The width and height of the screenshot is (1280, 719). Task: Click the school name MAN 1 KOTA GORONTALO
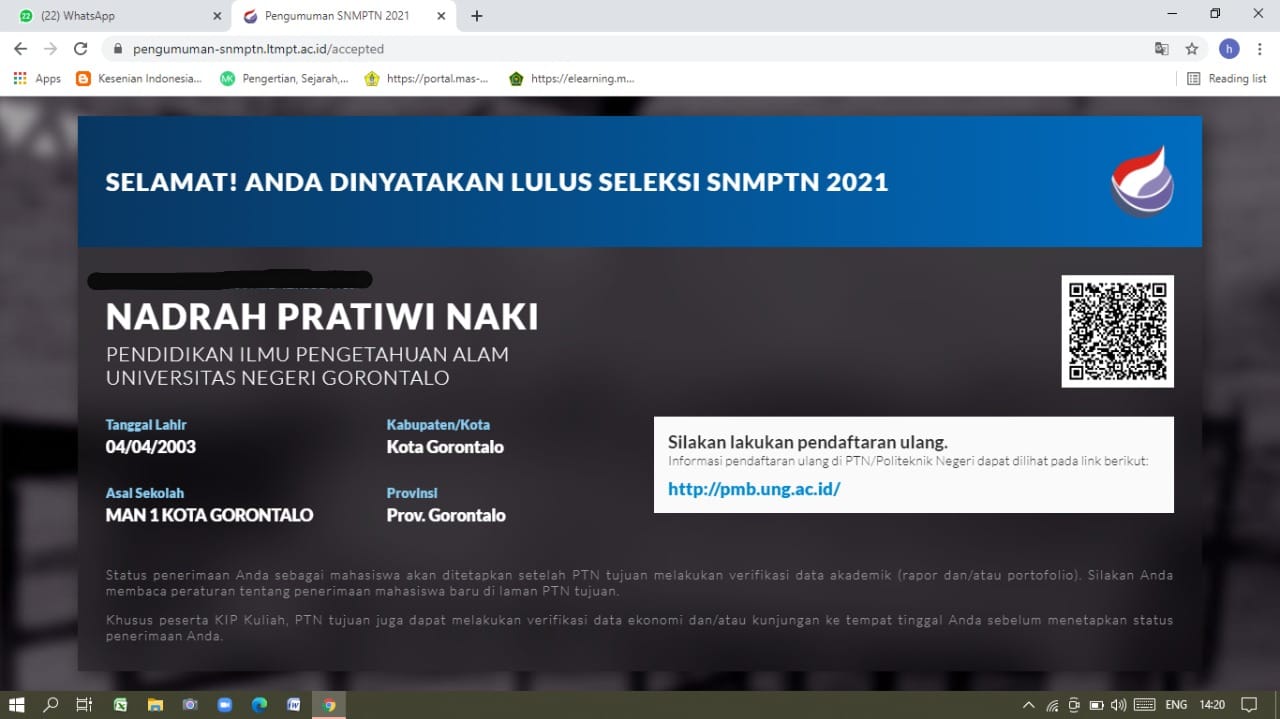coord(209,515)
